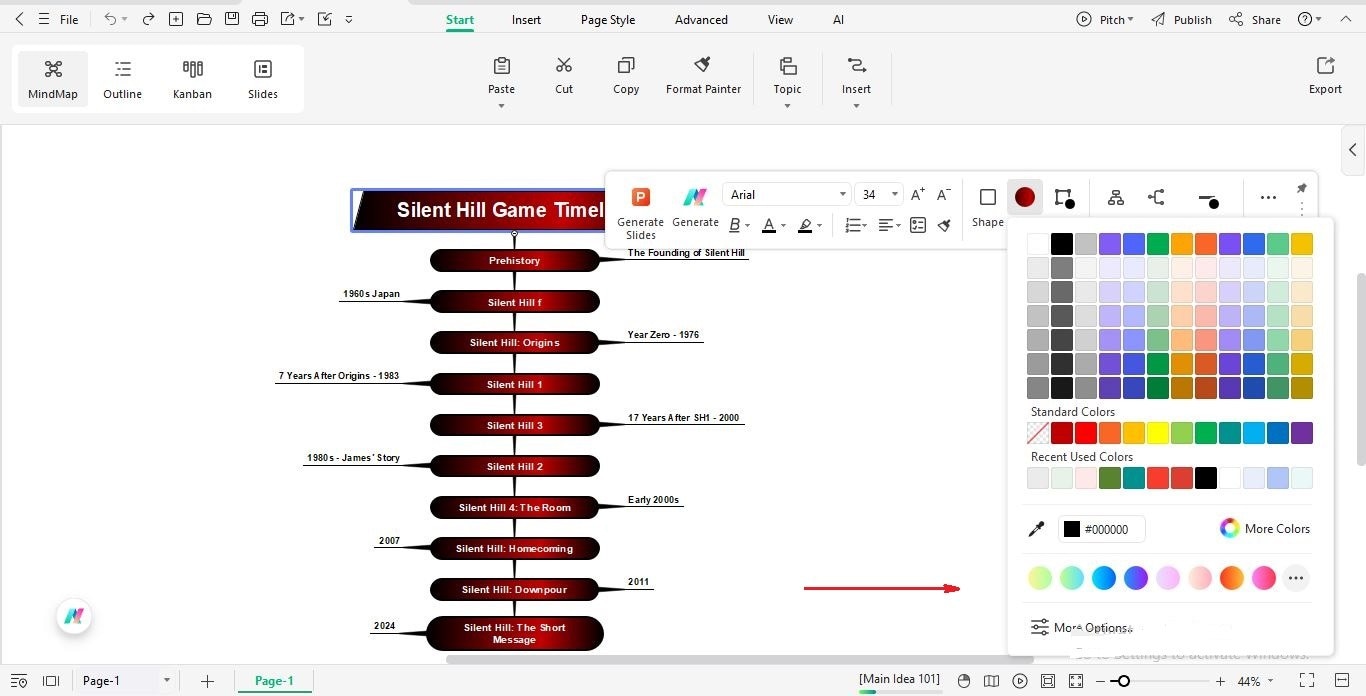Click the border style icon in floating toolbar
The image size is (1366, 696).
tap(1064, 198)
